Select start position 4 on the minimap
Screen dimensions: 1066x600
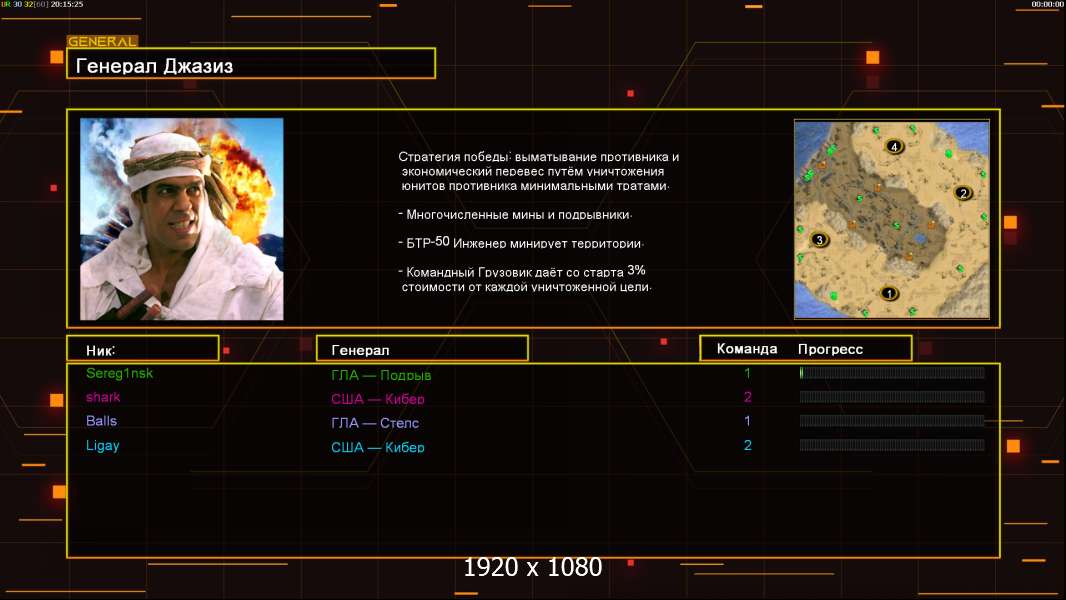894,146
